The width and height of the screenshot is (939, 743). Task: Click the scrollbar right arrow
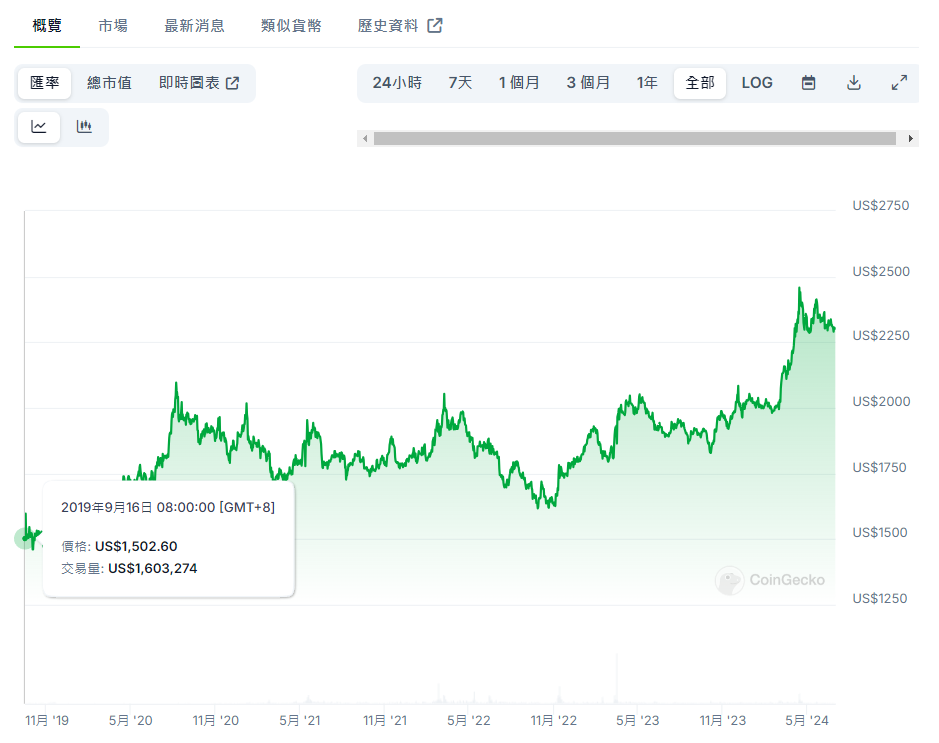911,138
